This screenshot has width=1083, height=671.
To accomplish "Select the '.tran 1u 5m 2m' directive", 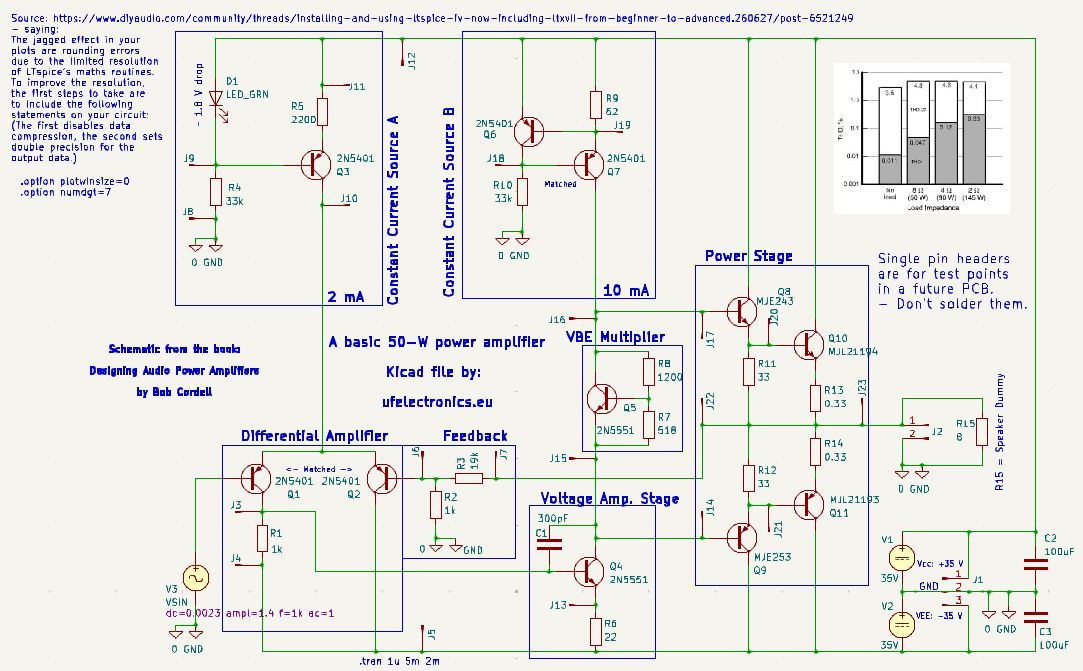I will (399, 661).
